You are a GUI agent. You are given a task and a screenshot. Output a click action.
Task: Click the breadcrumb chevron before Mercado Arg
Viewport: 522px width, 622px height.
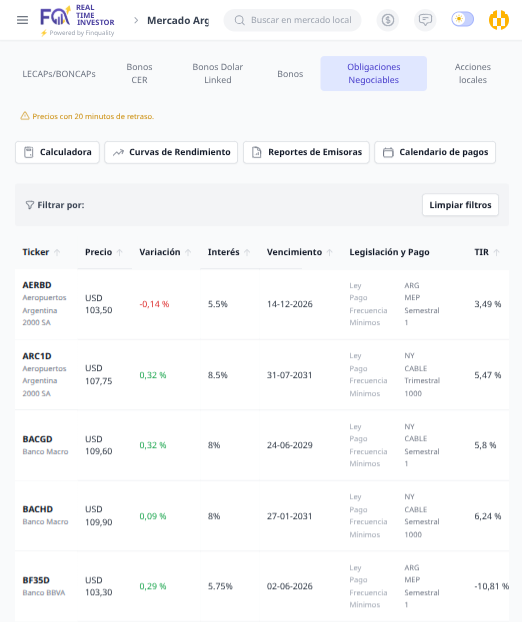point(136,20)
